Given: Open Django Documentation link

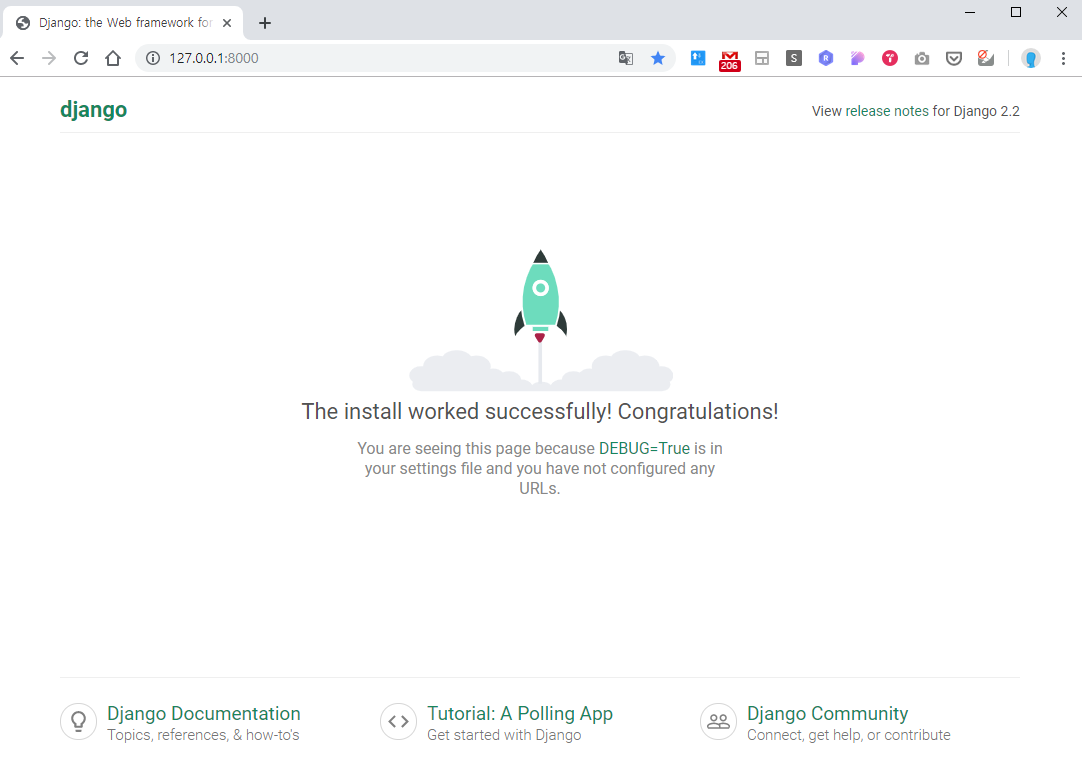Looking at the screenshot, I should 204,713.
